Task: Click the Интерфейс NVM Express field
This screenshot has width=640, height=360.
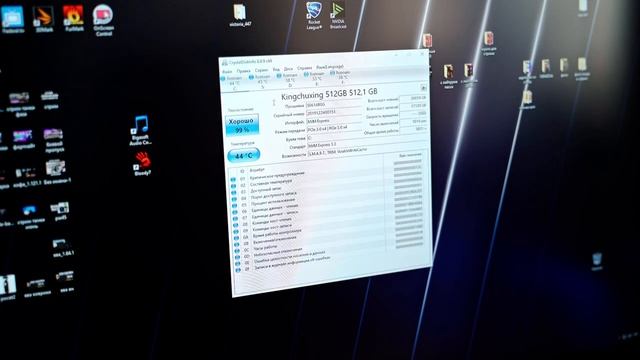Action: (x=334, y=121)
